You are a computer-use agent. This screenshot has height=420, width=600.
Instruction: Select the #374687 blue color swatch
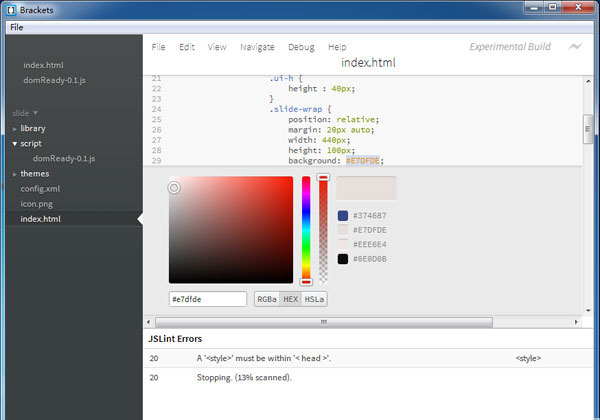tap(343, 215)
